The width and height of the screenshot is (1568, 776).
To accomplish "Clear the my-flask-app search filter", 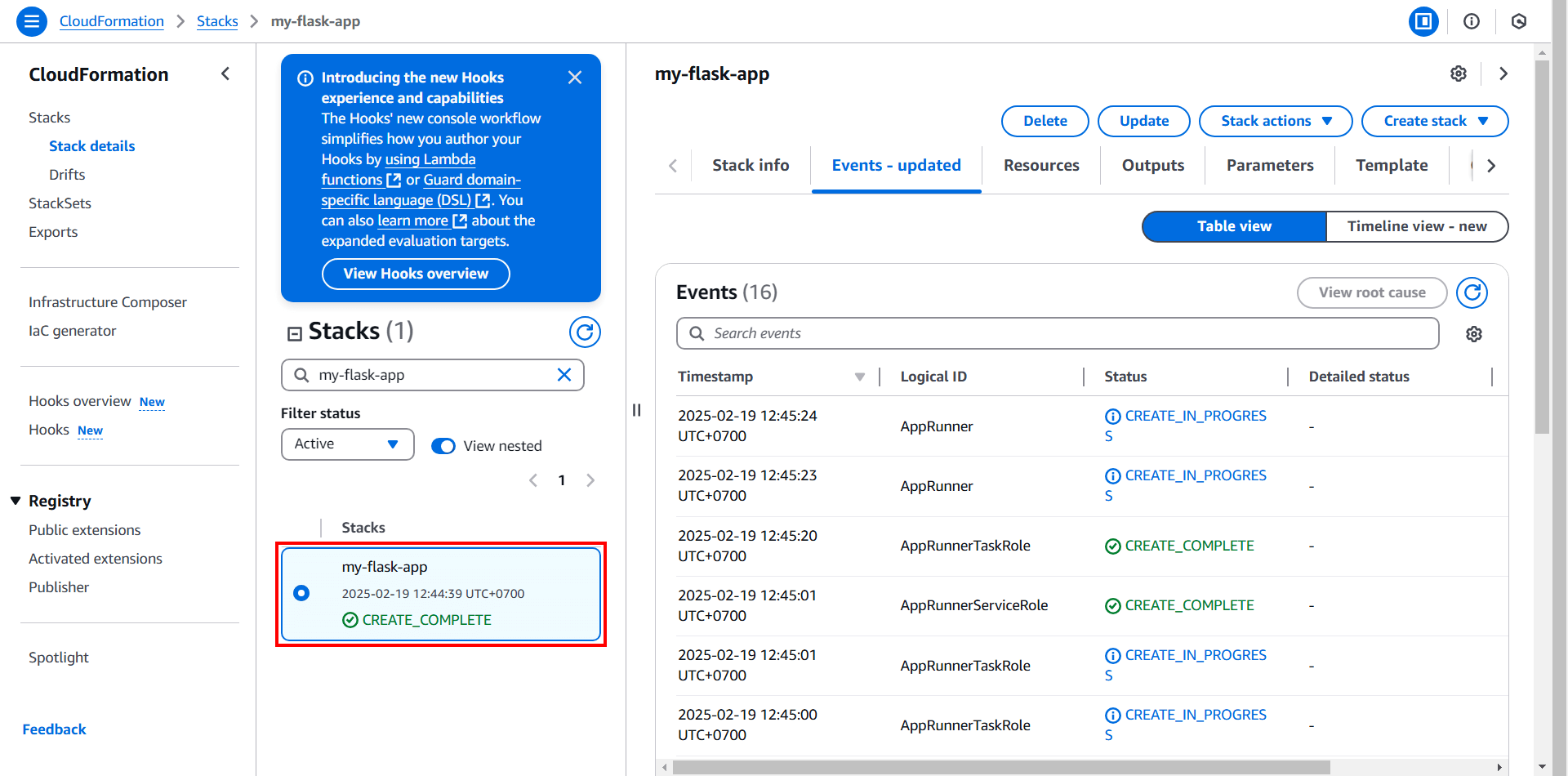I will [x=564, y=375].
